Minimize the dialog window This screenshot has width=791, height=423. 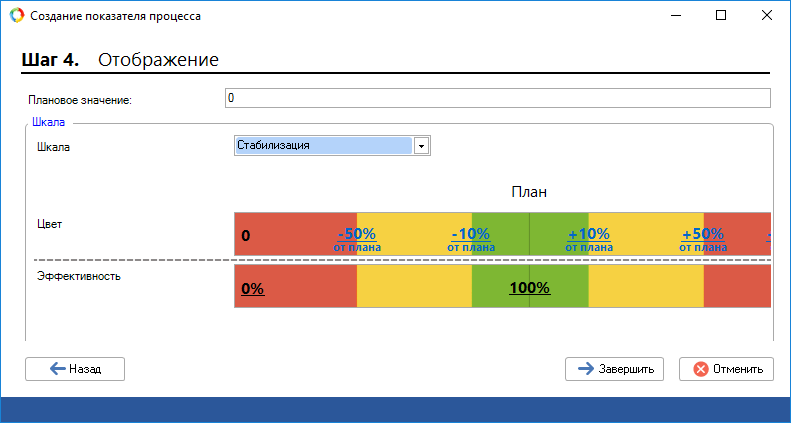(675, 16)
